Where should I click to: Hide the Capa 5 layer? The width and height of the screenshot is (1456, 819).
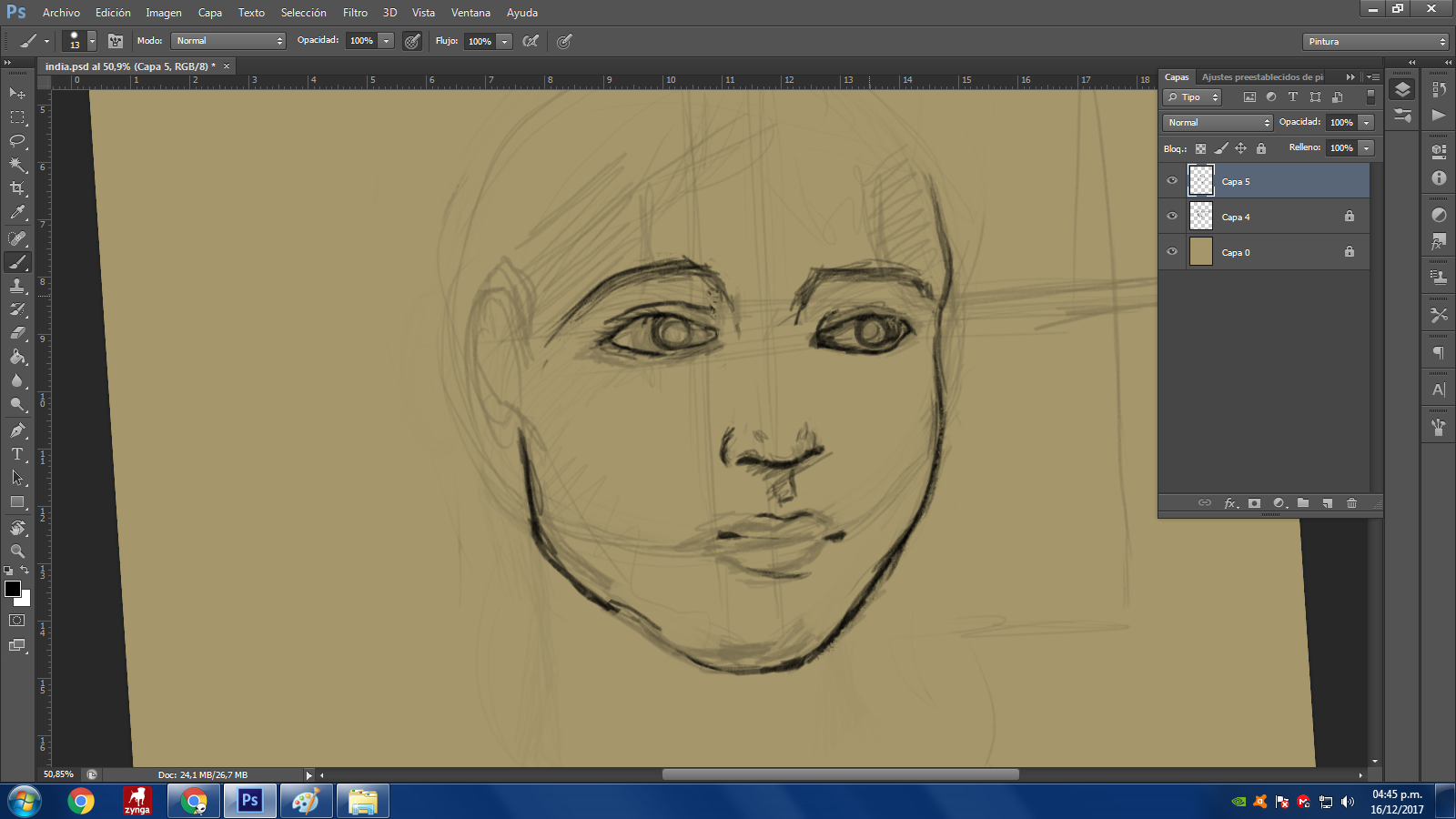point(1172,181)
